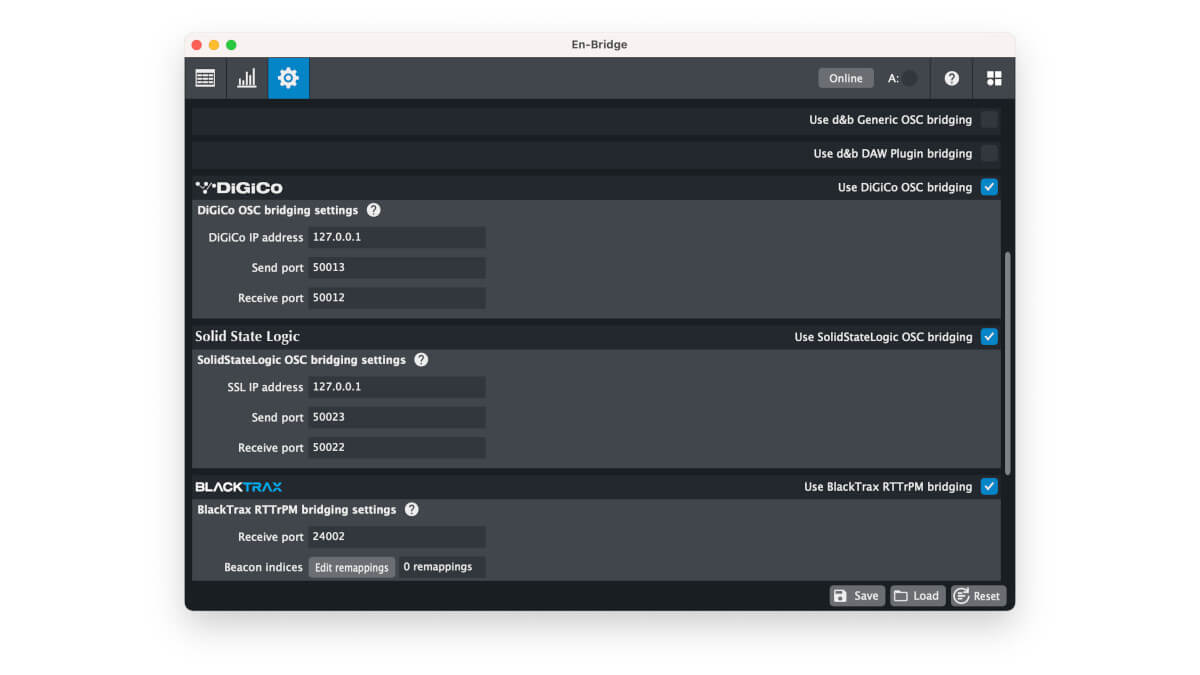Click the SSL IP address label

pyautogui.click(x=265, y=387)
